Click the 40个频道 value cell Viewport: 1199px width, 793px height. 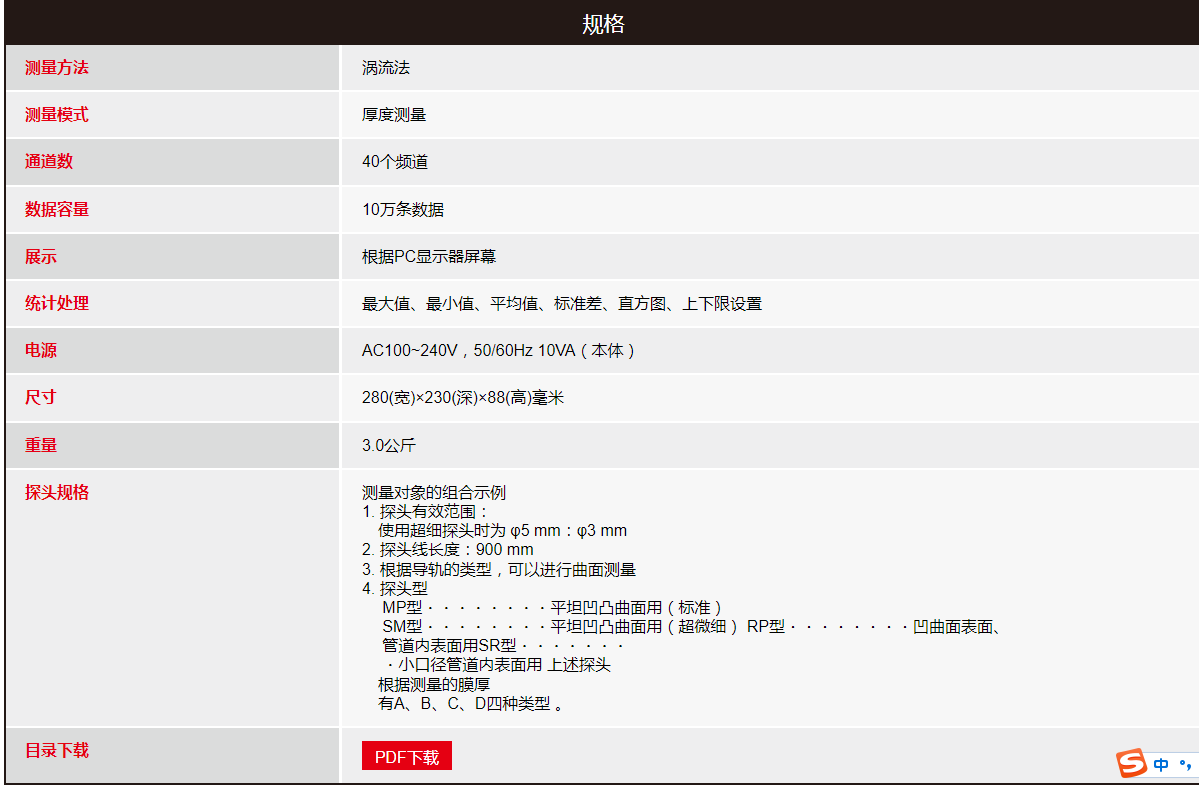point(395,162)
